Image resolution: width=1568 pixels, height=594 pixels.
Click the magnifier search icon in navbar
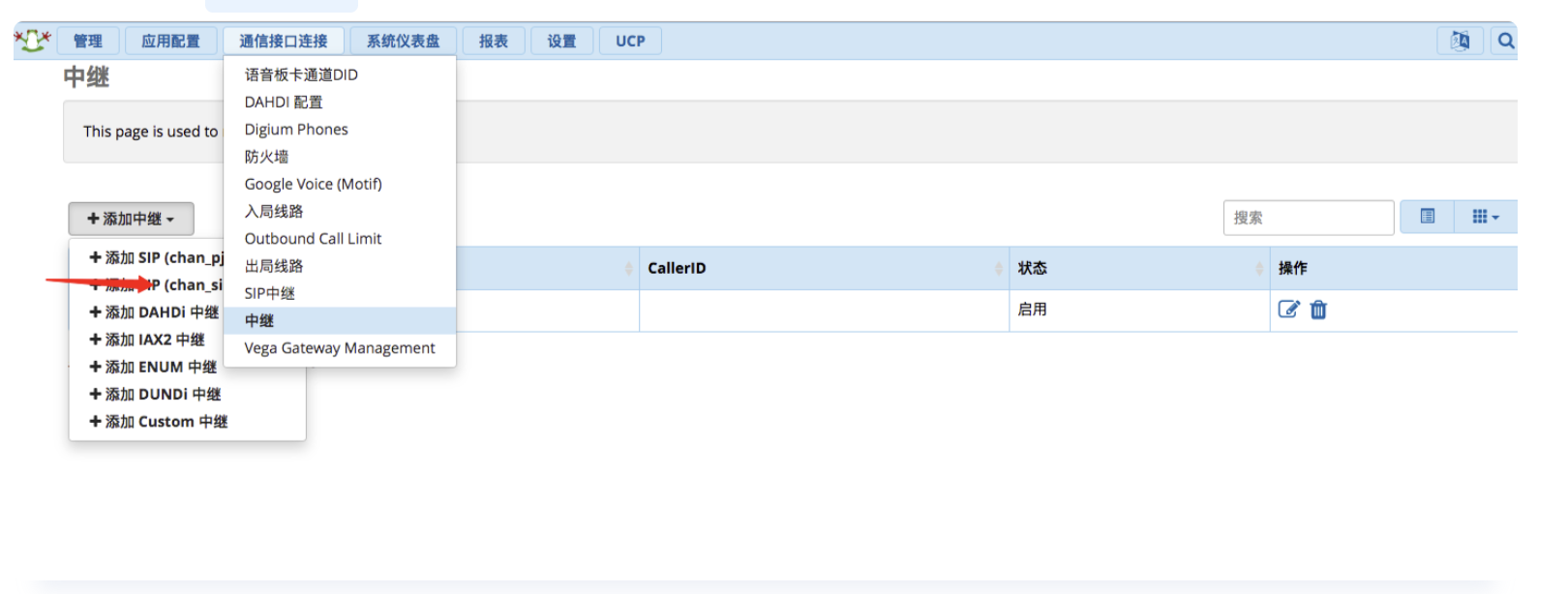tap(1506, 41)
